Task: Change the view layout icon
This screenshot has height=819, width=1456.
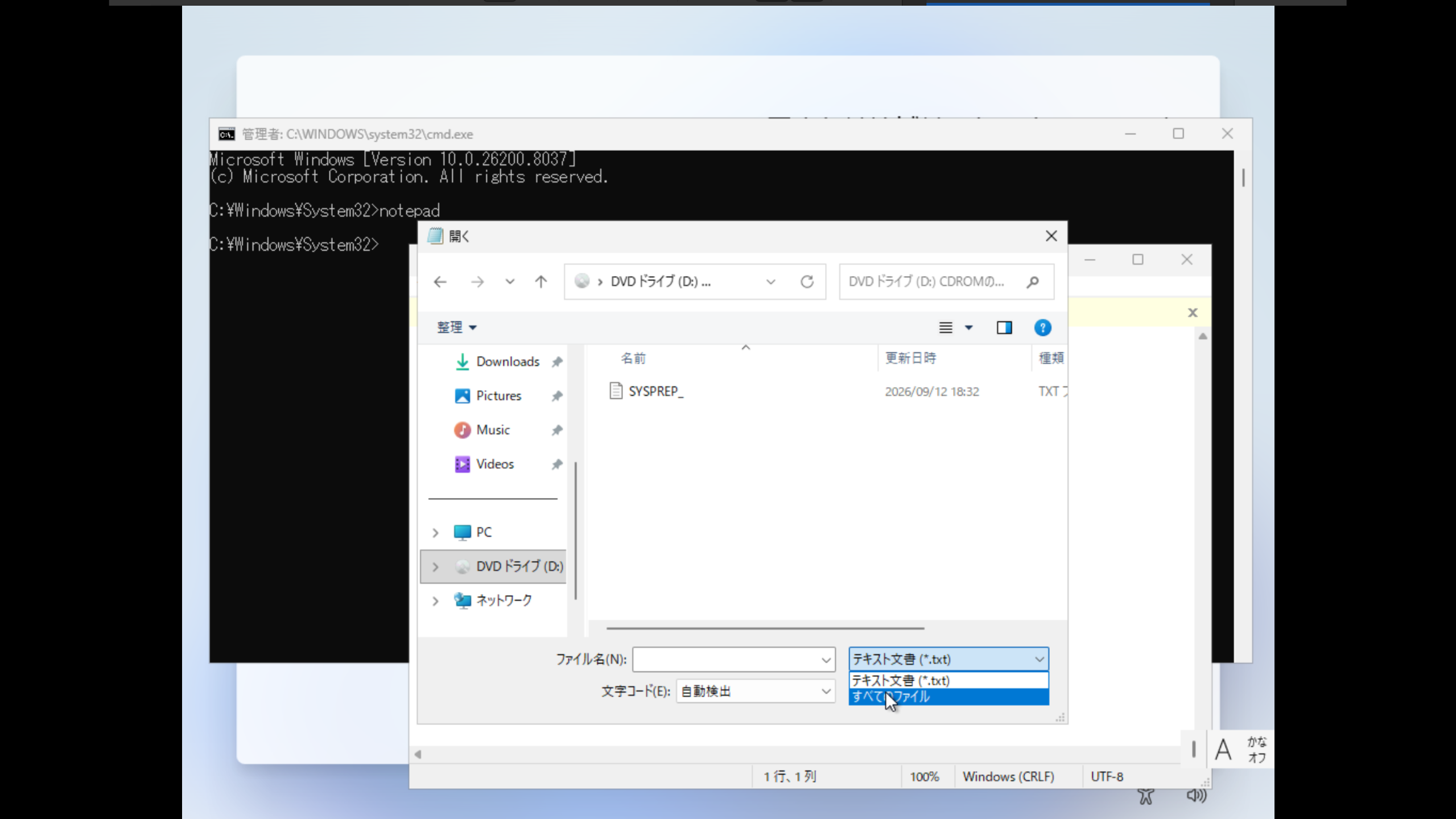Action: click(x=945, y=327)
